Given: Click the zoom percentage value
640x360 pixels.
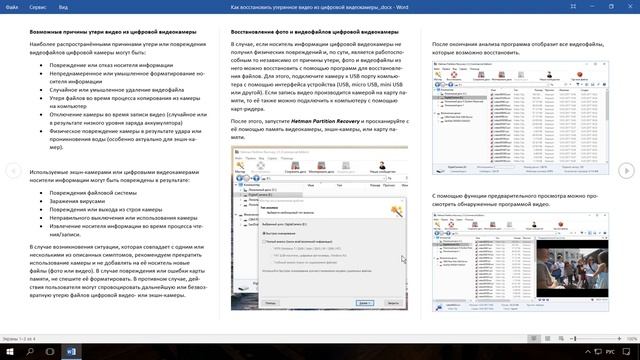Looking at the screenshot, I should [632, 339].
